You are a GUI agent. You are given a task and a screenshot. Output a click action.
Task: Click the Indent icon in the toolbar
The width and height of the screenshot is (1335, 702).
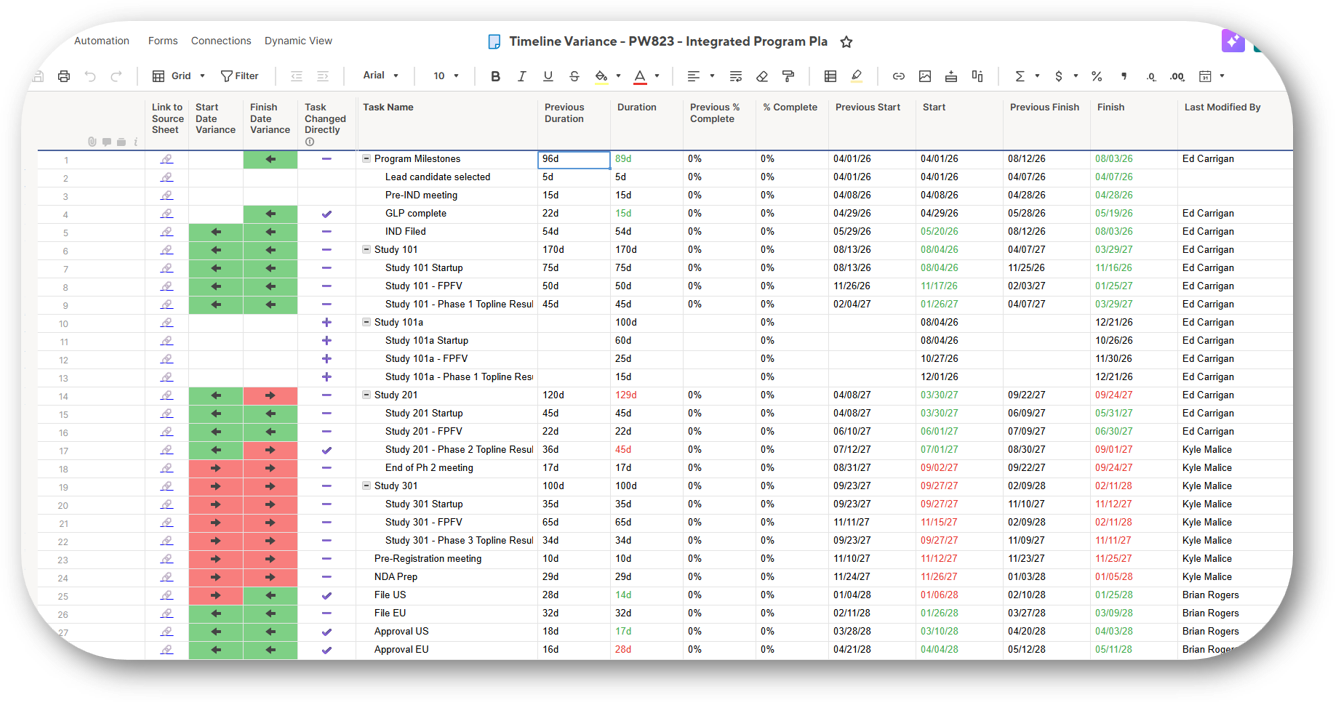[x=322, y=76]
